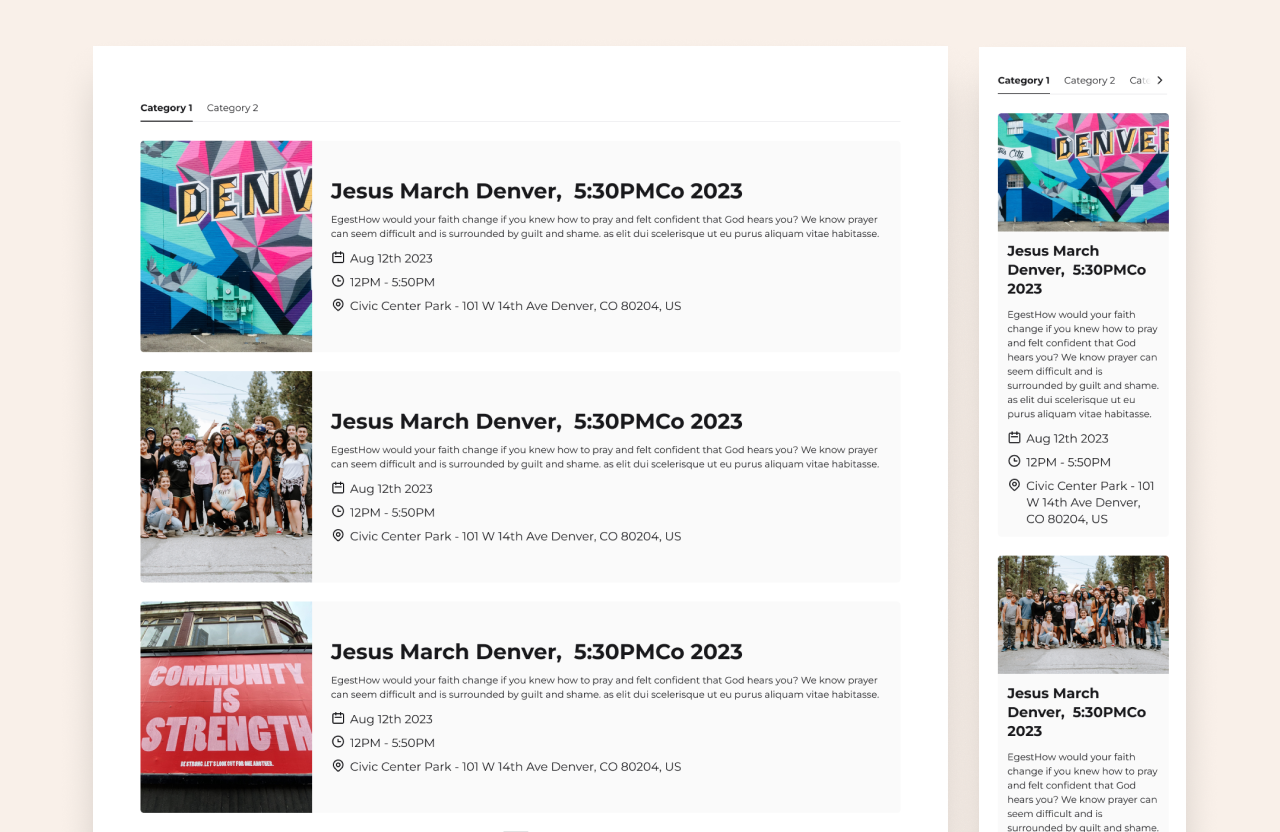
Task: Click clock icon in desktop group photo card
Action: click(x=338, y=512)
